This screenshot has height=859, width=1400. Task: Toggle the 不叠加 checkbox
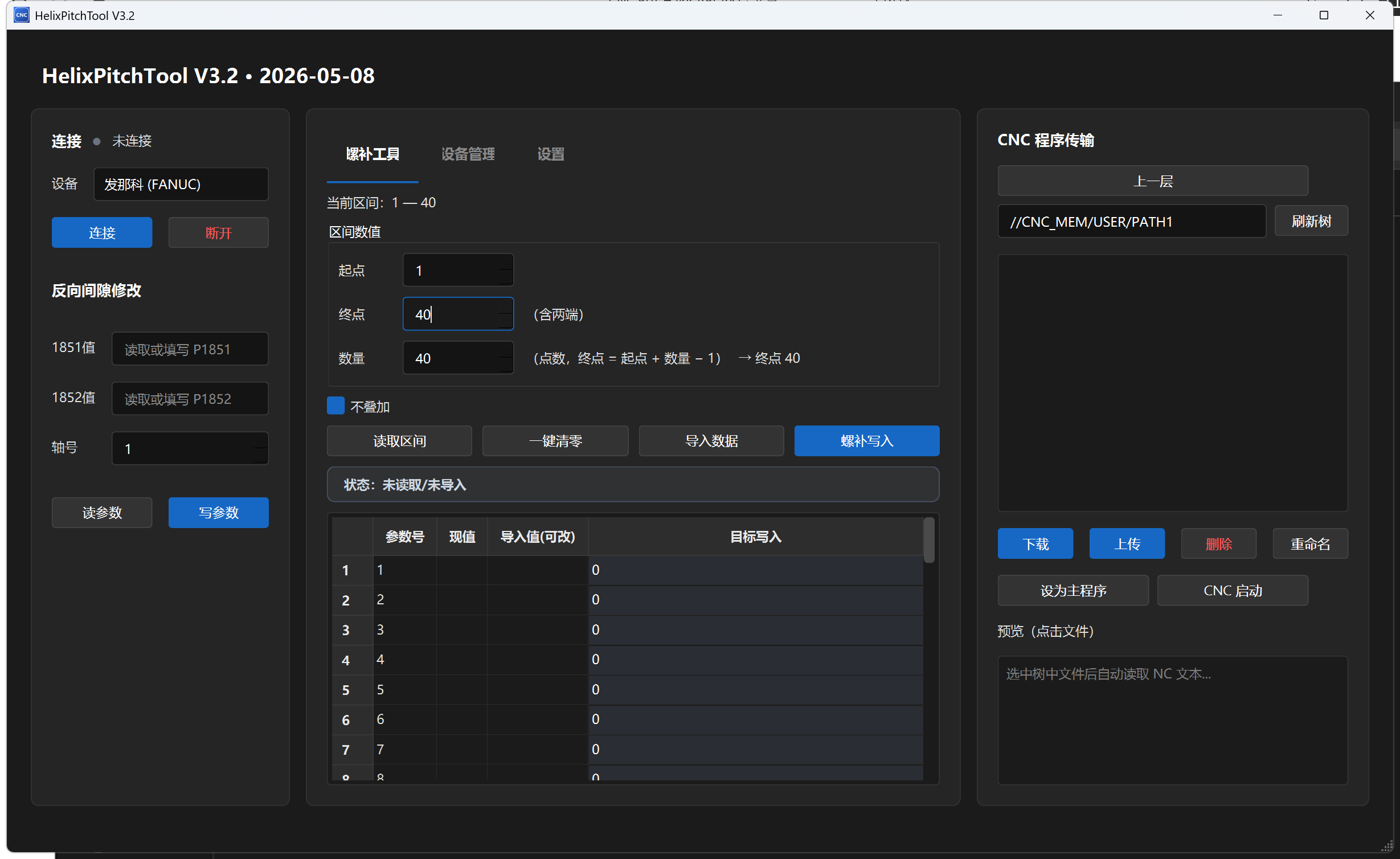(x=335, y=406)
